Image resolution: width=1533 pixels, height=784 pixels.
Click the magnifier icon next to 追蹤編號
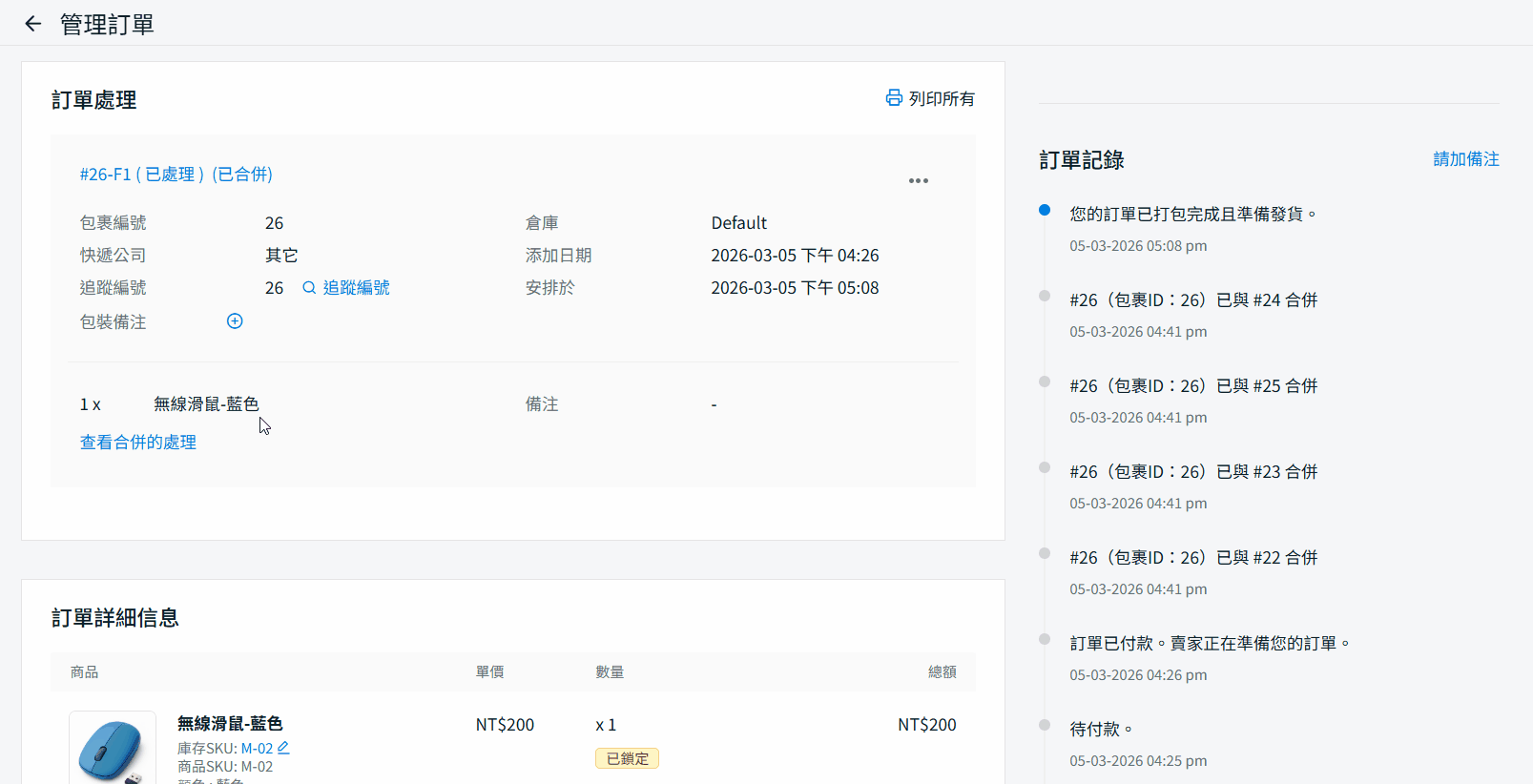tap(309, 288)
